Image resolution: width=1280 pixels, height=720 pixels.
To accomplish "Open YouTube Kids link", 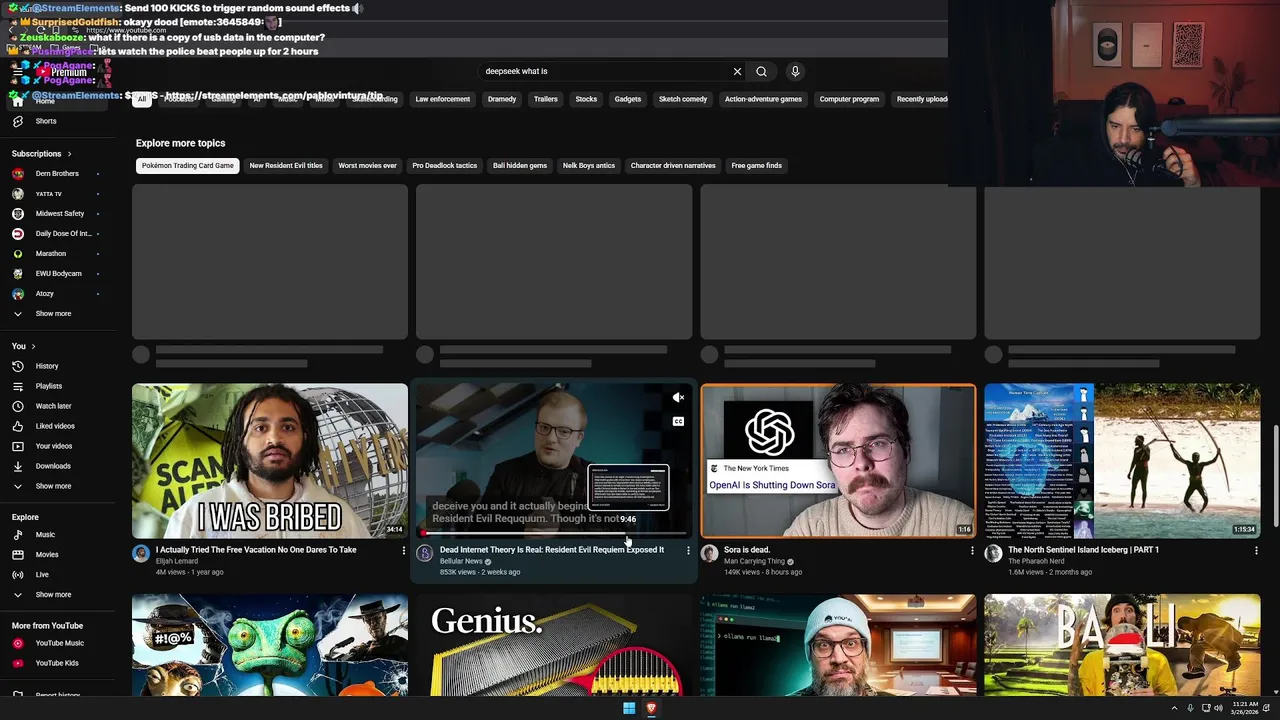I will point(57,663).
